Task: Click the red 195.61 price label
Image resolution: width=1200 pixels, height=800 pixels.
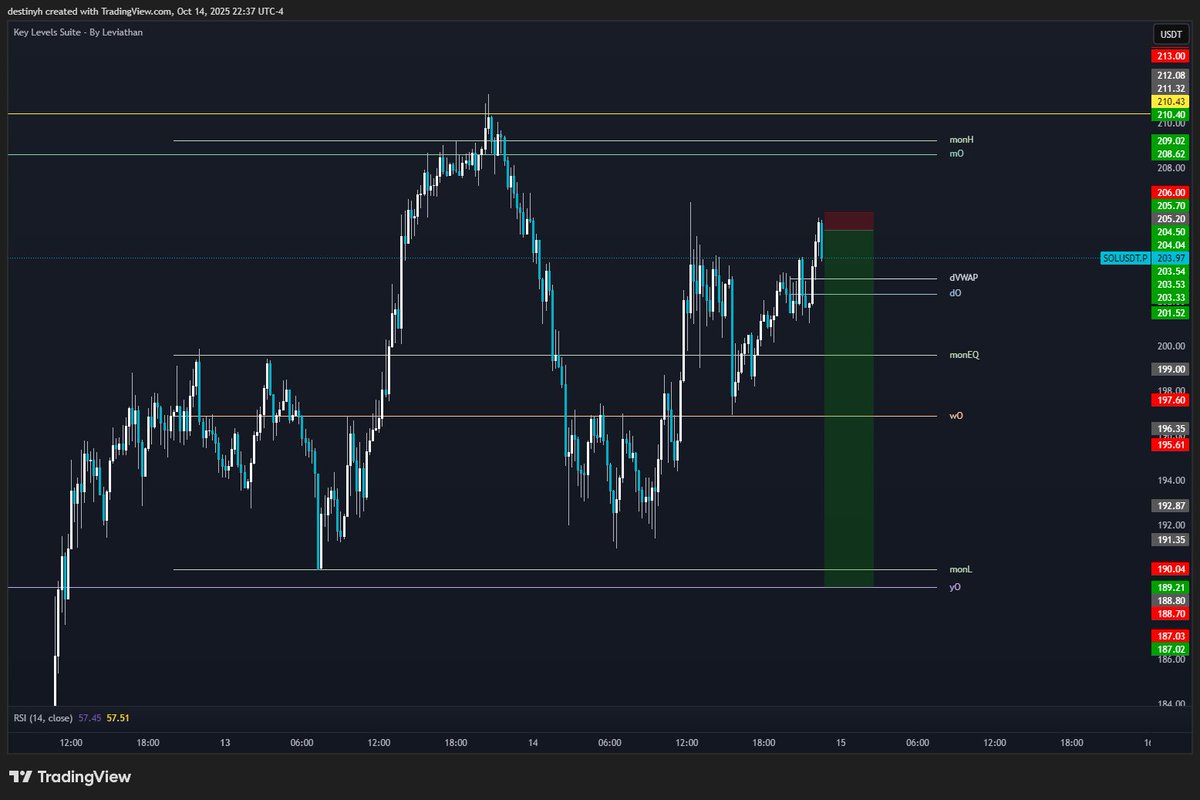Action: coord(1169,444)
